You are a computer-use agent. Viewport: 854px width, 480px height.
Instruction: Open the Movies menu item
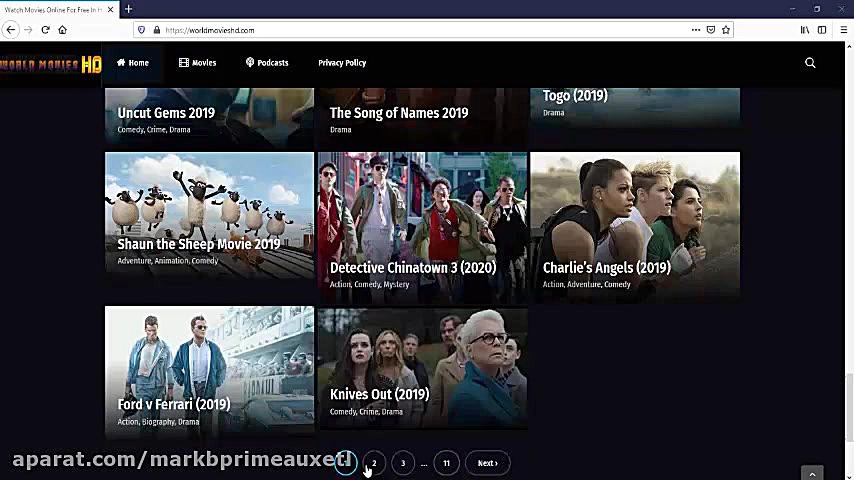[197, 63]
